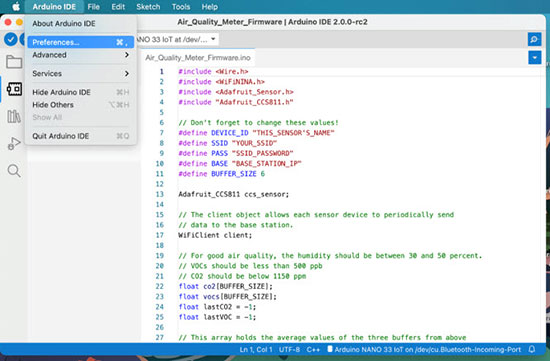Expand the Advanced submenu
550x361 pixels.
tap(81, 55)
